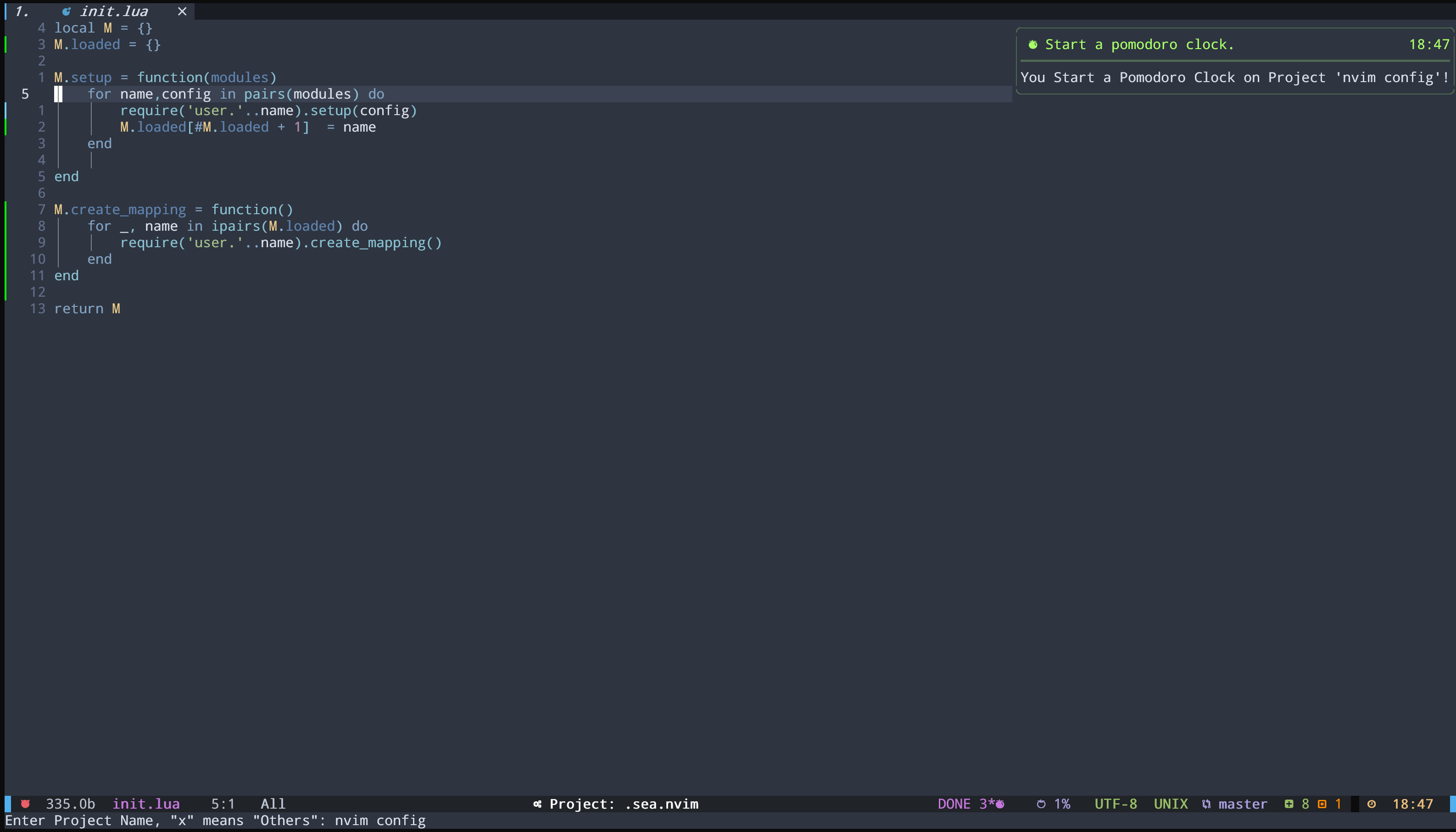Click the Project icon in statusline
This screenshot has height=832, width=1456.
pos(537,804)
